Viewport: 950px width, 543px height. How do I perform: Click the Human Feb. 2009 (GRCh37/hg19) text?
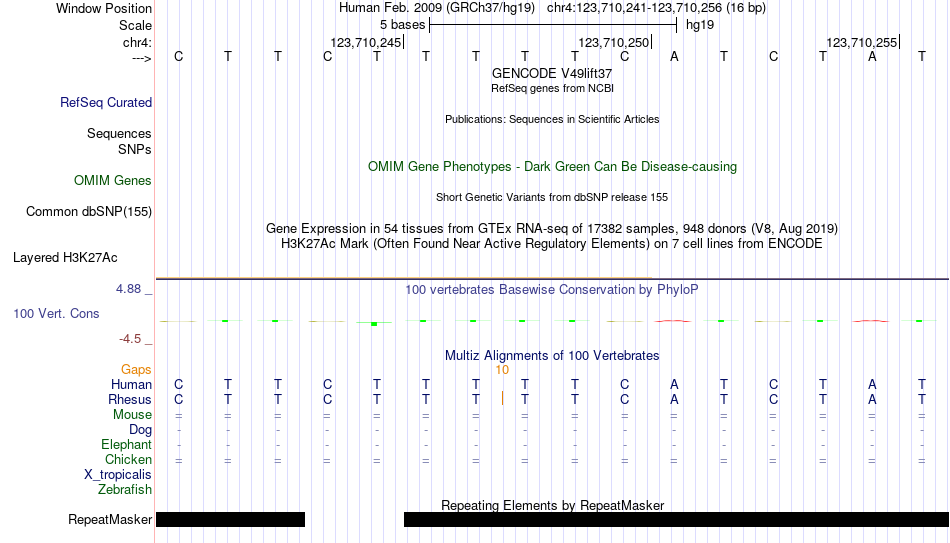[437, 8]
